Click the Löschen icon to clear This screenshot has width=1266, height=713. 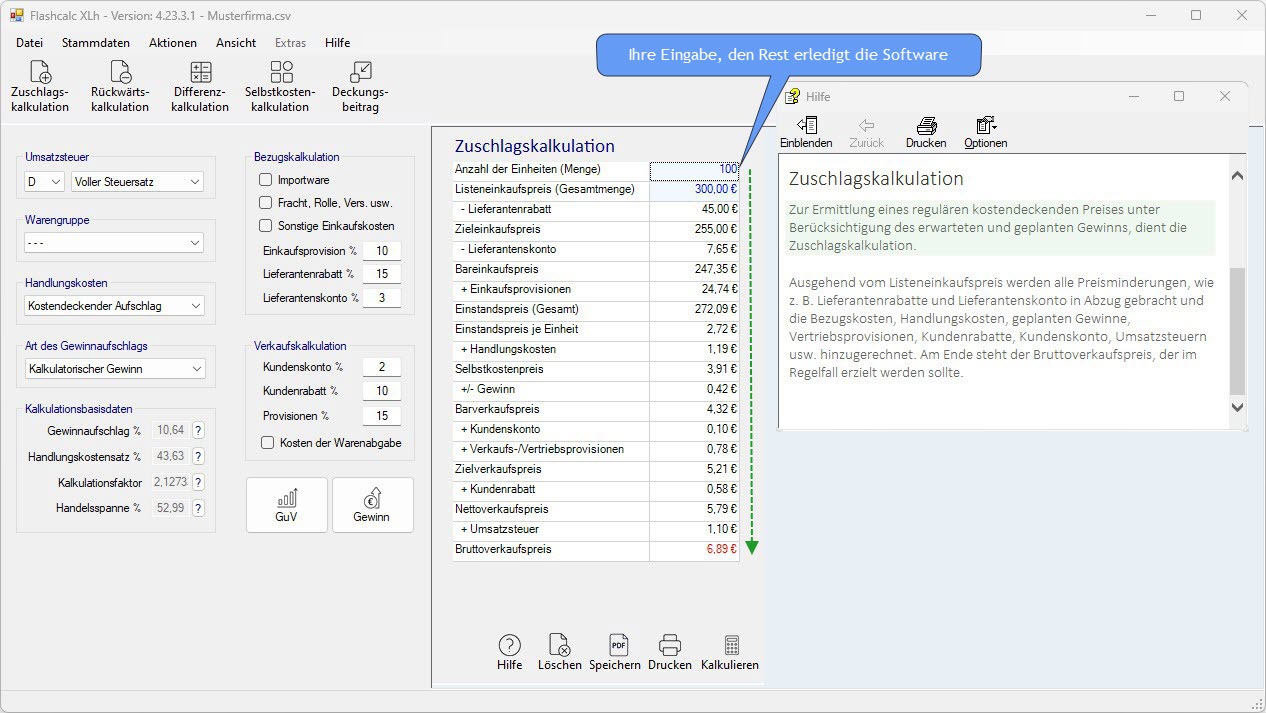[x=559, y=652]
